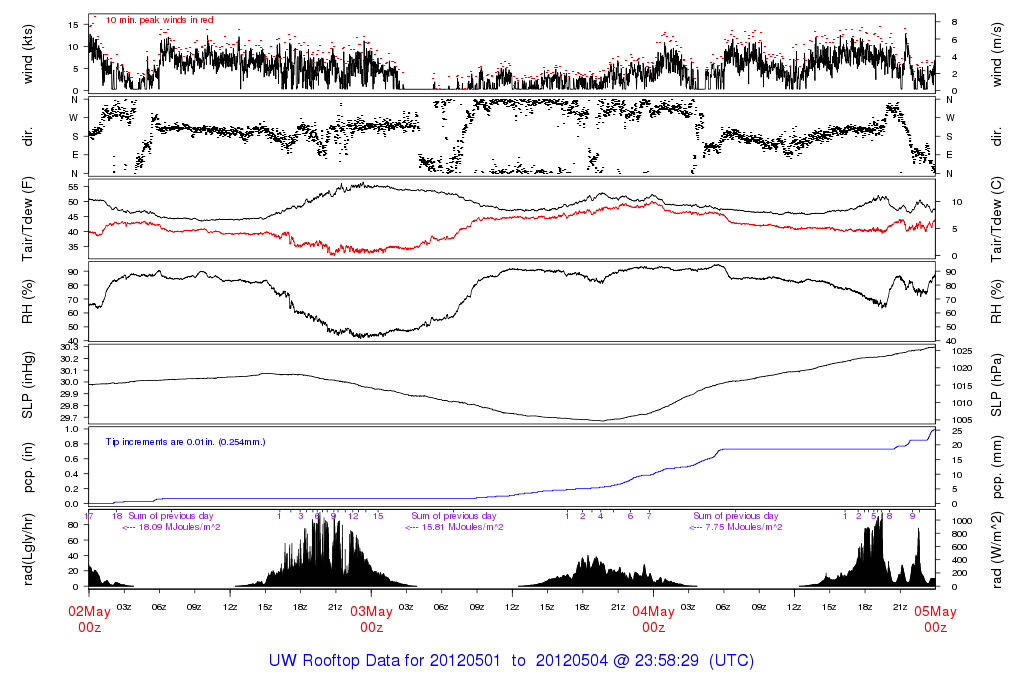Image resolution: width=1024 pixels, height=700 pixels.
Task: Click the "pcp. (in)" axis label
Action: pos(27,468)
